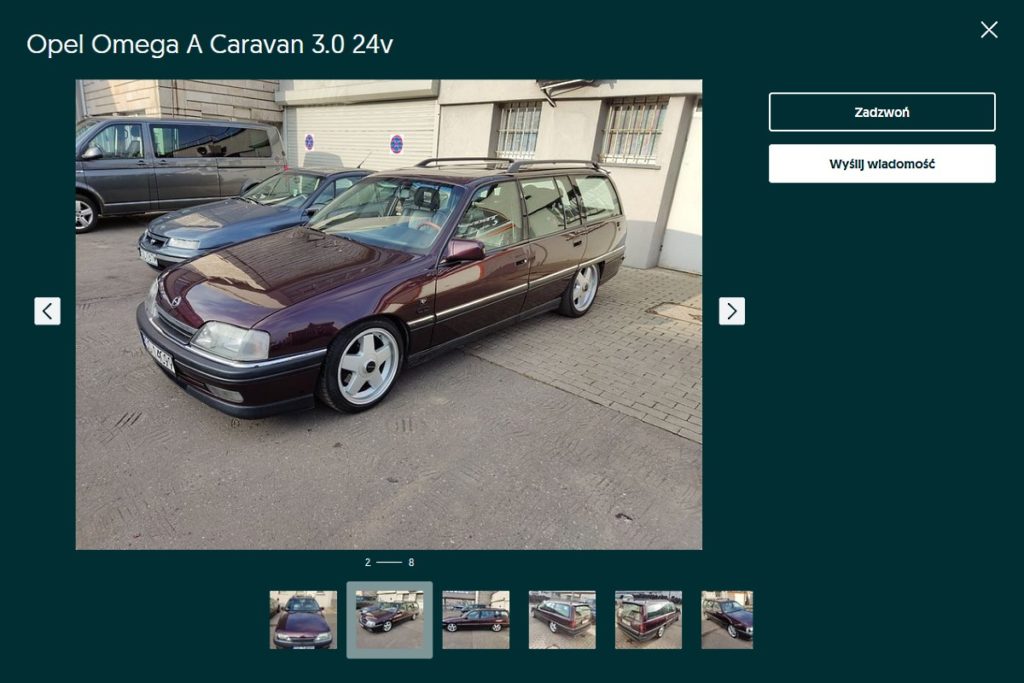Viewport: 1024px width, 683px height.
Task: Click the progress line between 2 and 8
Action: pyautogui.click(x=389, y=562)
